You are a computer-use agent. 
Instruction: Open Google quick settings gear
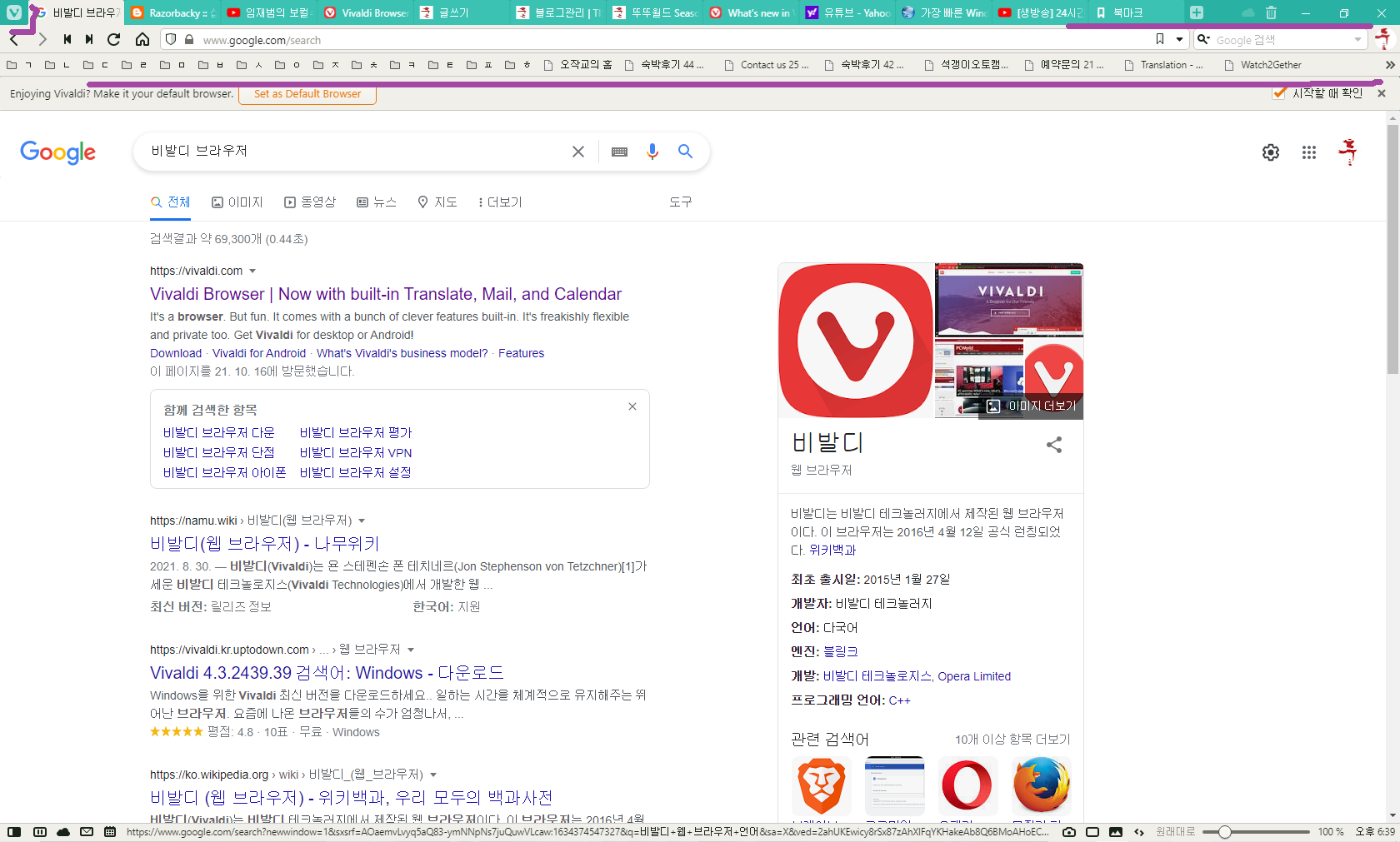click(x=1271, y=152)
